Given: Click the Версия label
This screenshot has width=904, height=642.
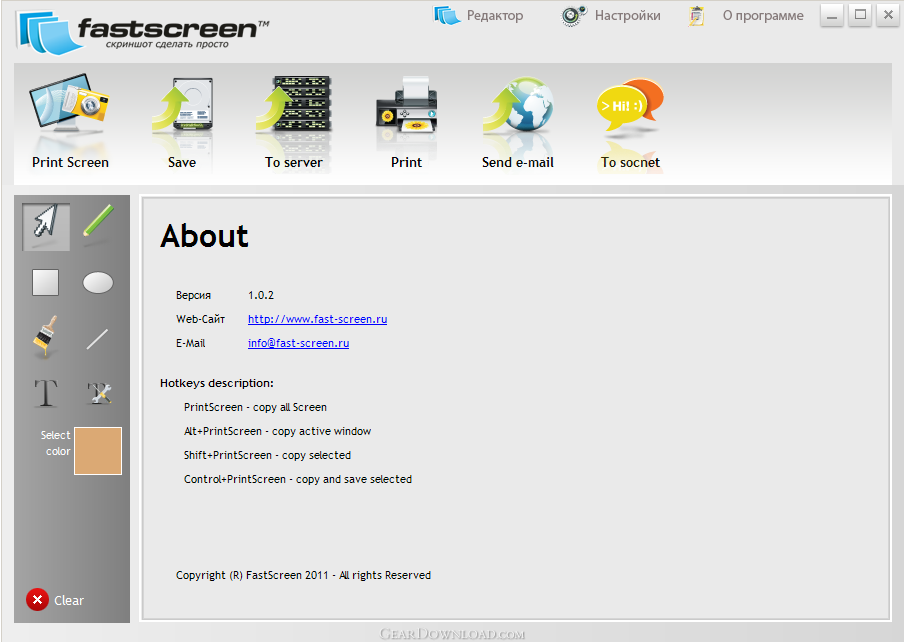Looking at the screenshot, I should coord(194,296).
